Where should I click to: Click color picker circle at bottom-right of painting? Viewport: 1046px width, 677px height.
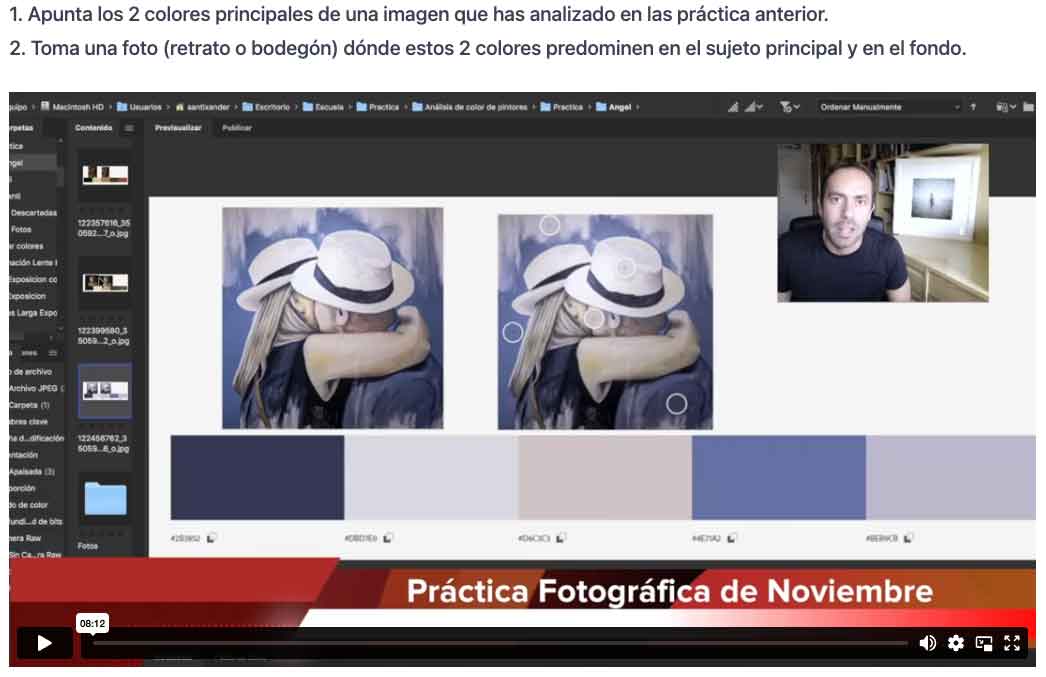click(676, 404)
